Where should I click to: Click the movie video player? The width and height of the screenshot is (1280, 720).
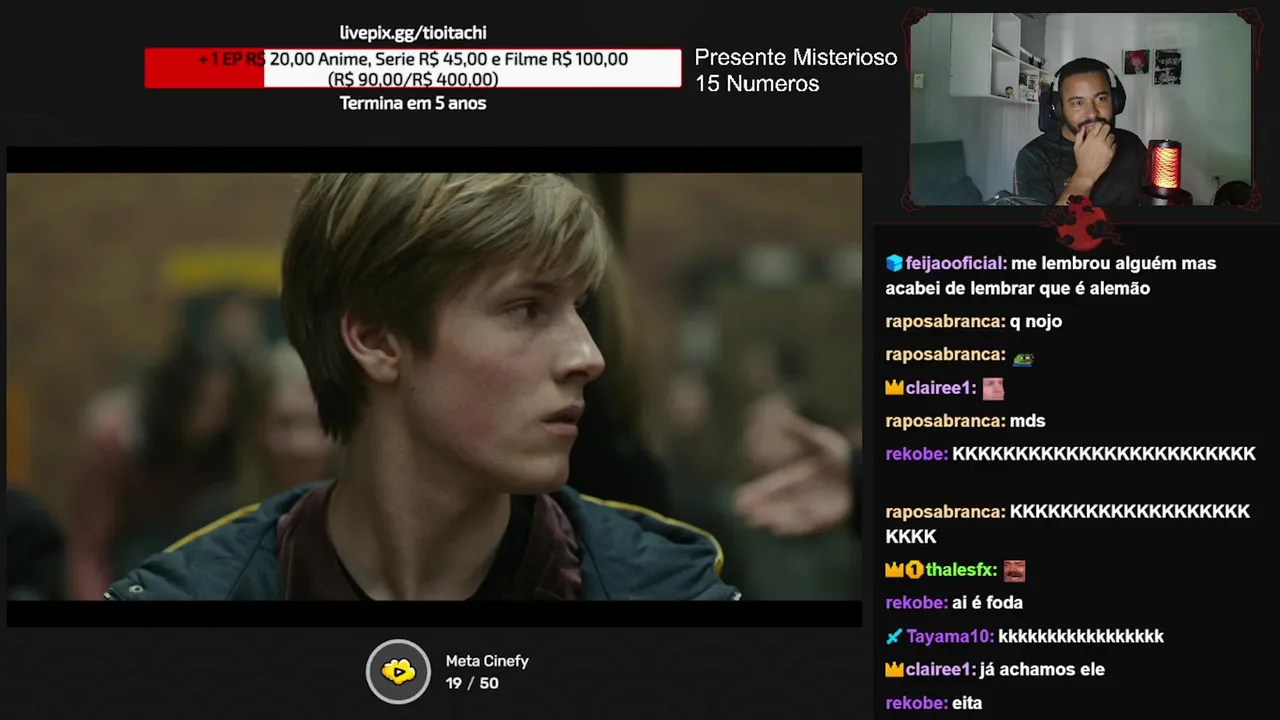[x=434, y=386]
